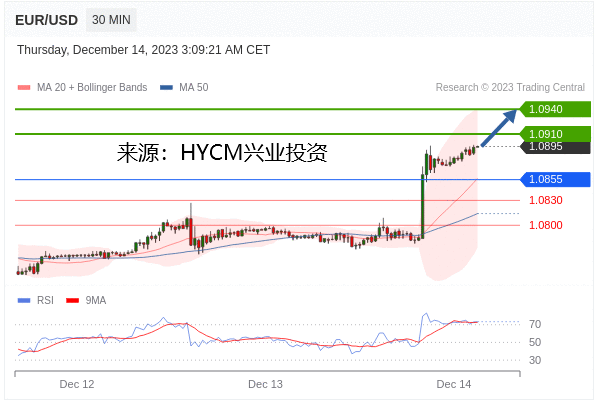Select the MA 50 legend label

coord(194,87)
